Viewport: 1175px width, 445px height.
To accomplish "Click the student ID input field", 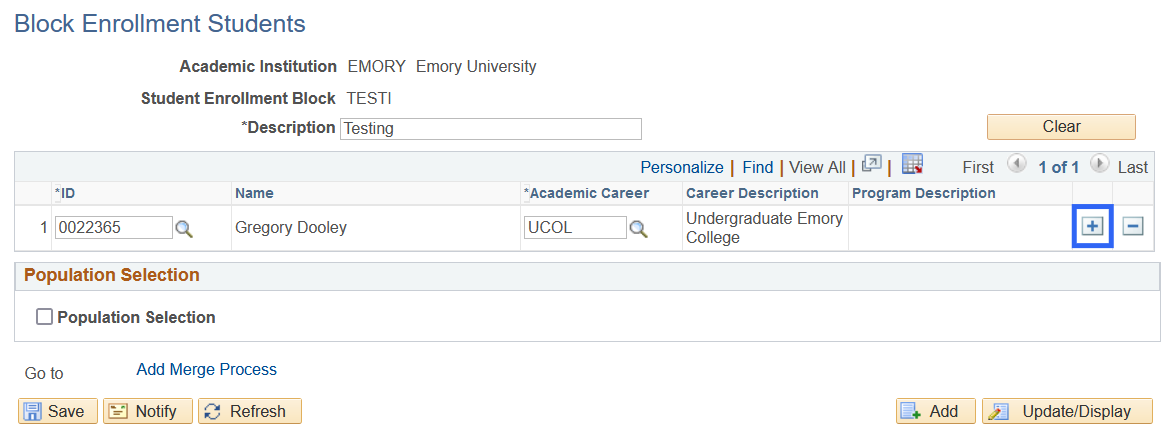I will click(x=113, y=228).
